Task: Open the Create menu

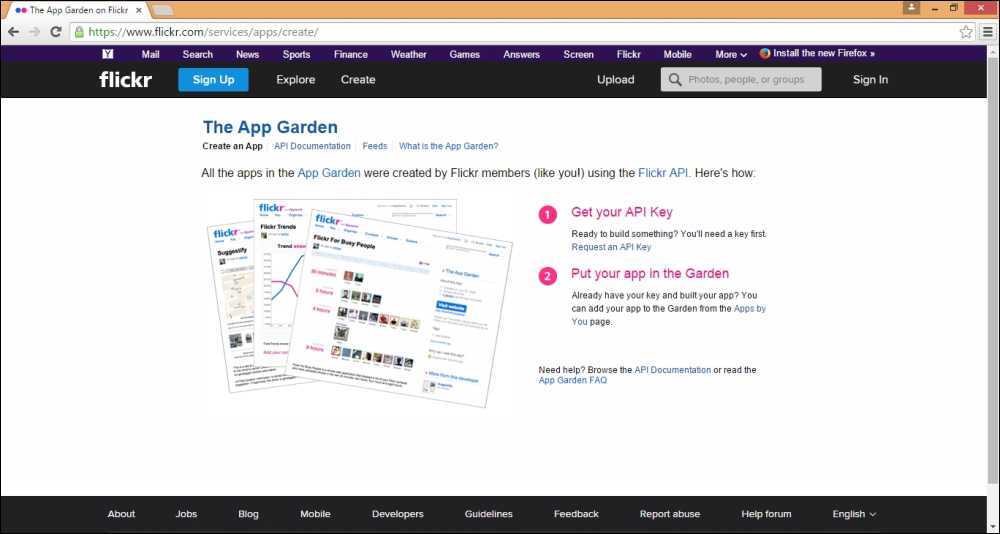Action: coord(358,80)
